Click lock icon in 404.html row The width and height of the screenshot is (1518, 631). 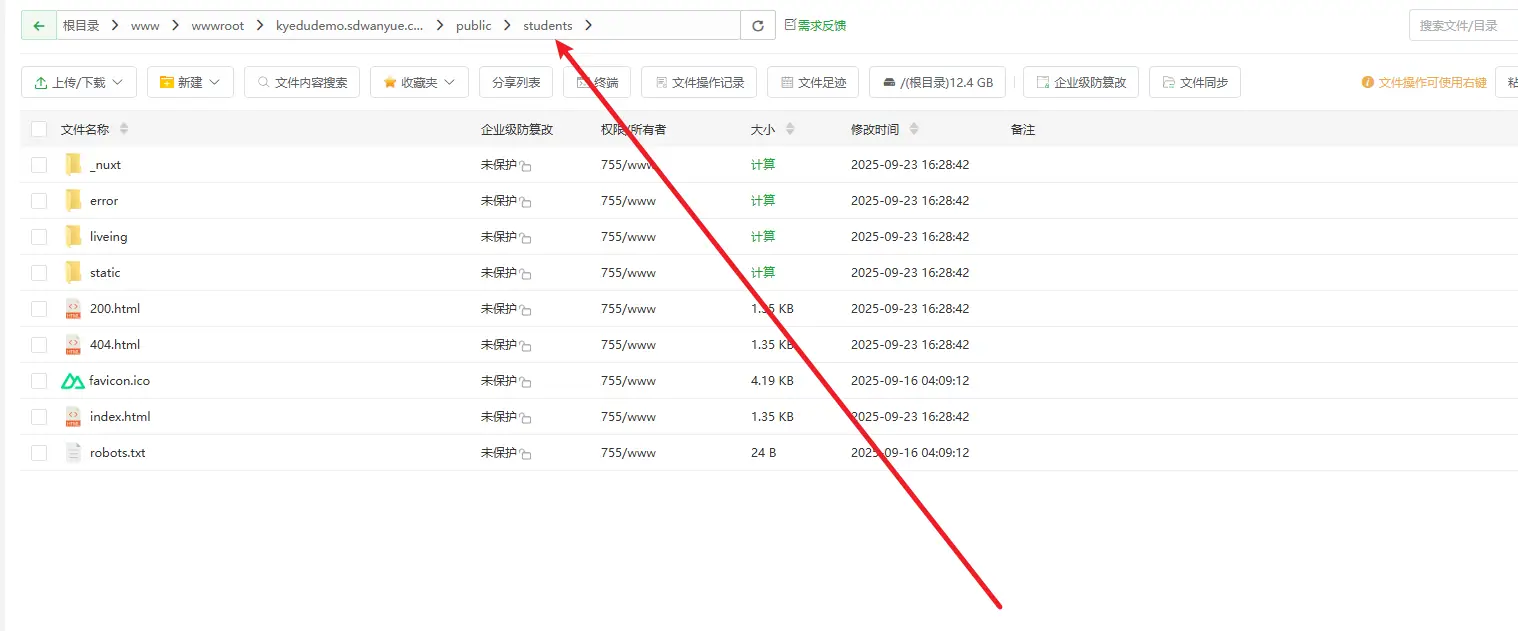coord(525,346)
